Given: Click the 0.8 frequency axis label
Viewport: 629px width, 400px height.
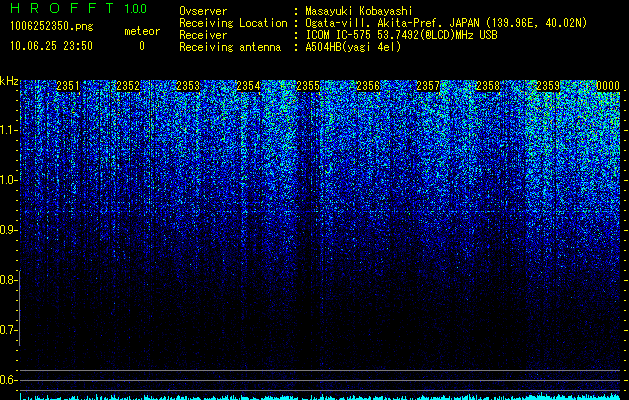Looking at the screenshot, I should coord(8,280).
